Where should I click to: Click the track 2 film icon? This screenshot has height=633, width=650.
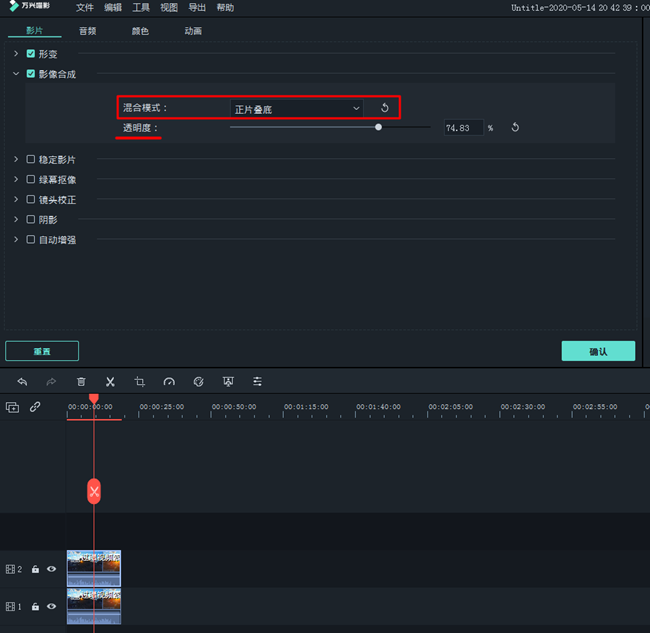point(10,569)
